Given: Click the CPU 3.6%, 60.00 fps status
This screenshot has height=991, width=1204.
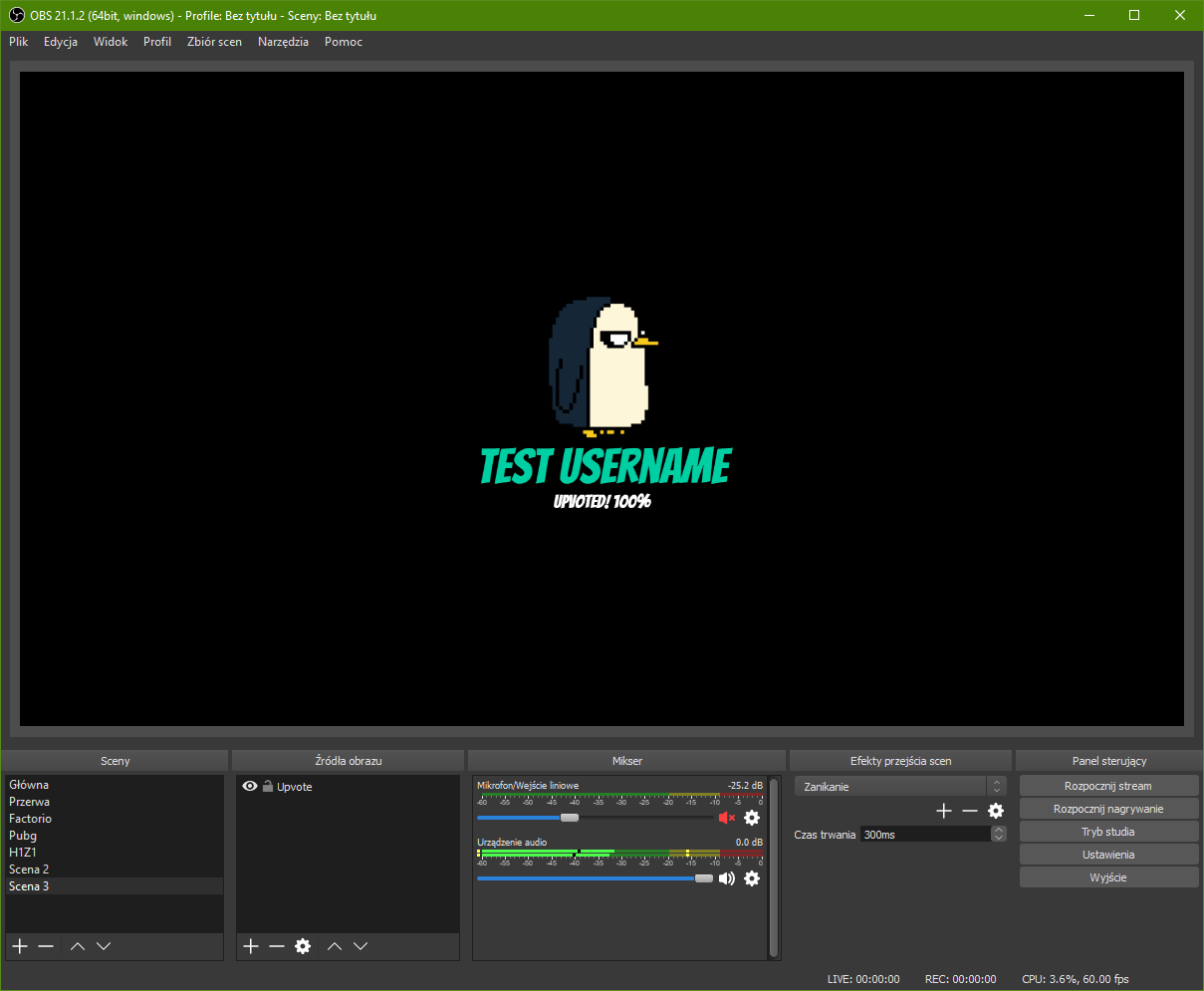Looking at the screenshot, I should [x=1076, y=979].
